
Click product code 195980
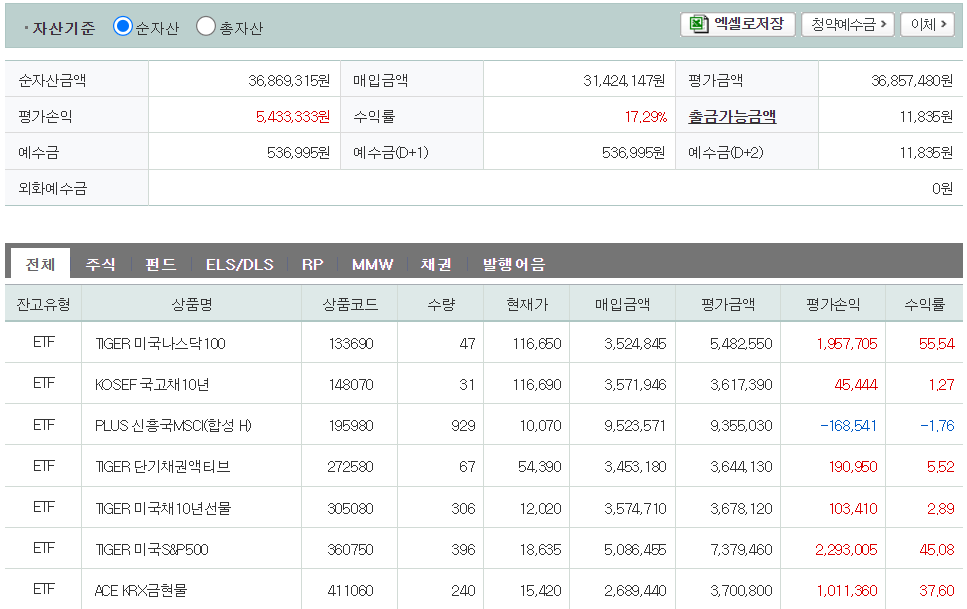351,426
